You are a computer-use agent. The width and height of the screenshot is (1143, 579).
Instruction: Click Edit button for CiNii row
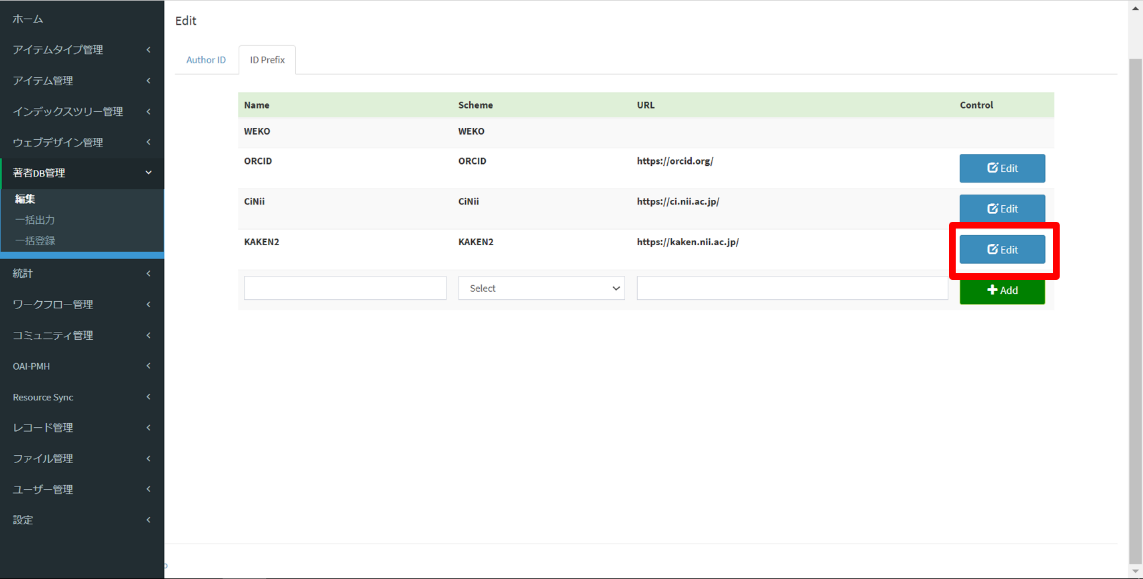point(1002,209)
